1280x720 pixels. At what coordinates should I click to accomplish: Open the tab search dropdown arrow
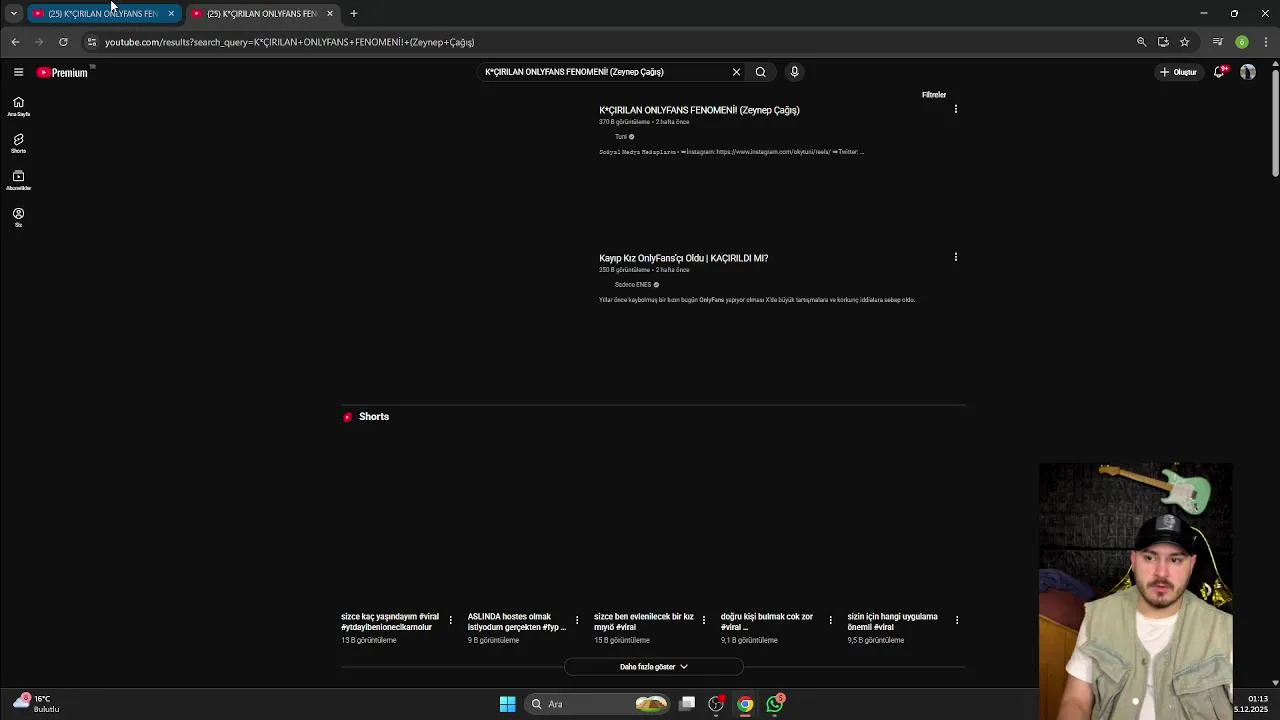[13, 14]
